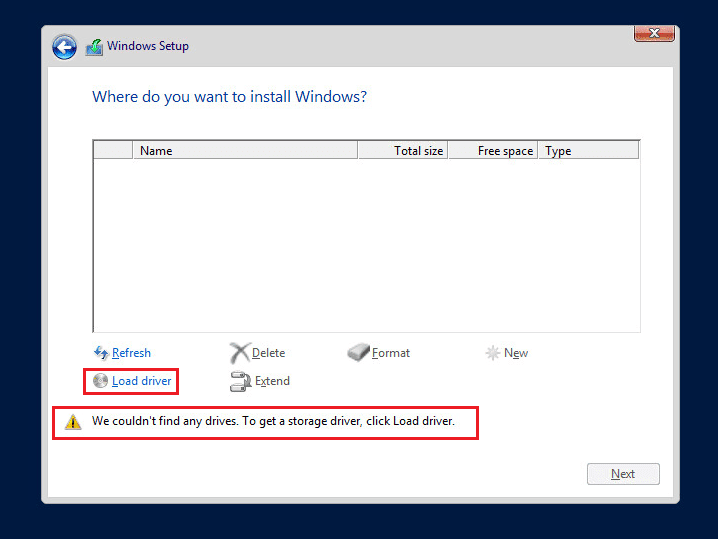Sort by the Name column header
The image size is (718, 539).
pyautogui.click(x=245, y=151)
